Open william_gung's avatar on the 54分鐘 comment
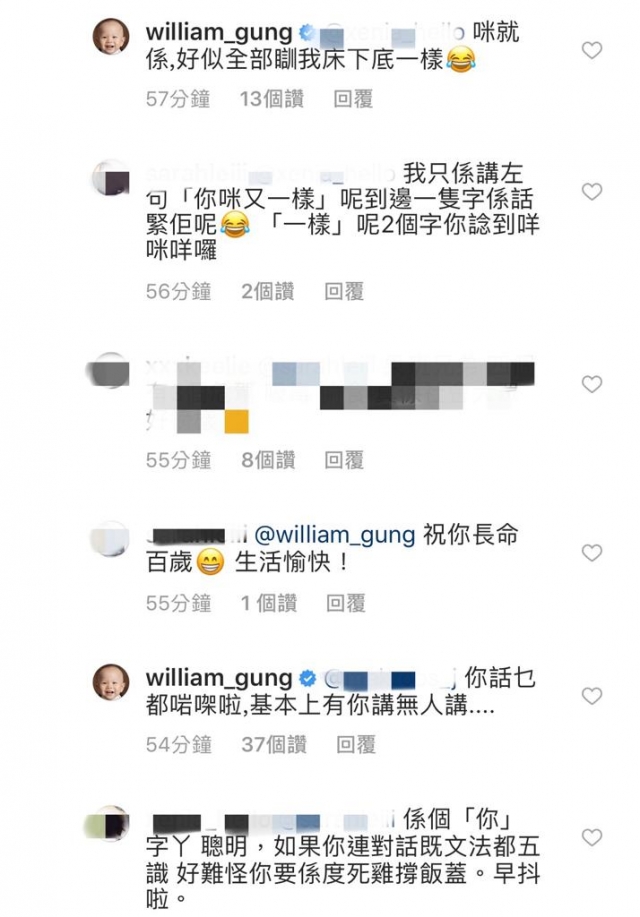The image size is (640, 917). coord(111,682)
